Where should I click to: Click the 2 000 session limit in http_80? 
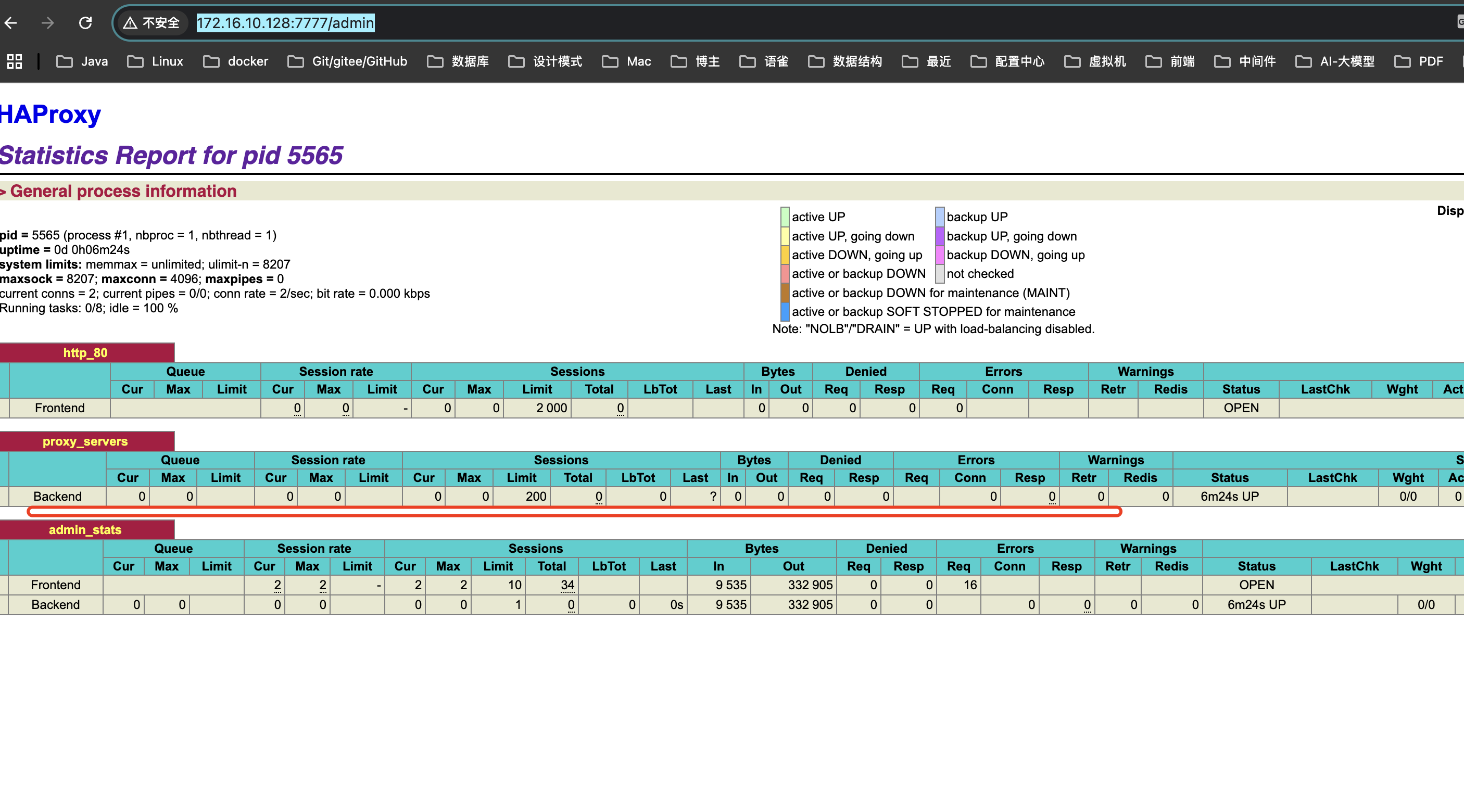point(551,408)
